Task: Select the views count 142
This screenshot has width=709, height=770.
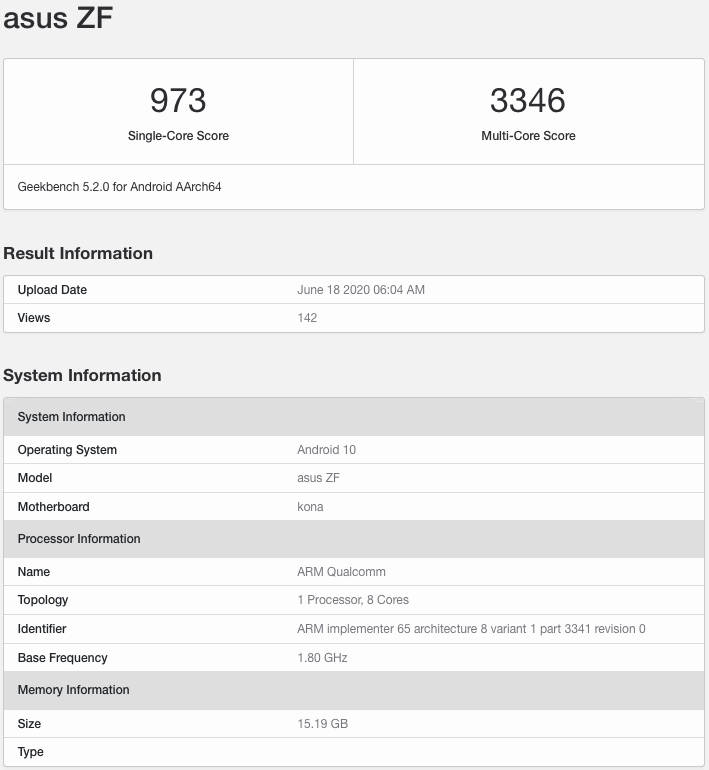Action: tap(307, 318)
